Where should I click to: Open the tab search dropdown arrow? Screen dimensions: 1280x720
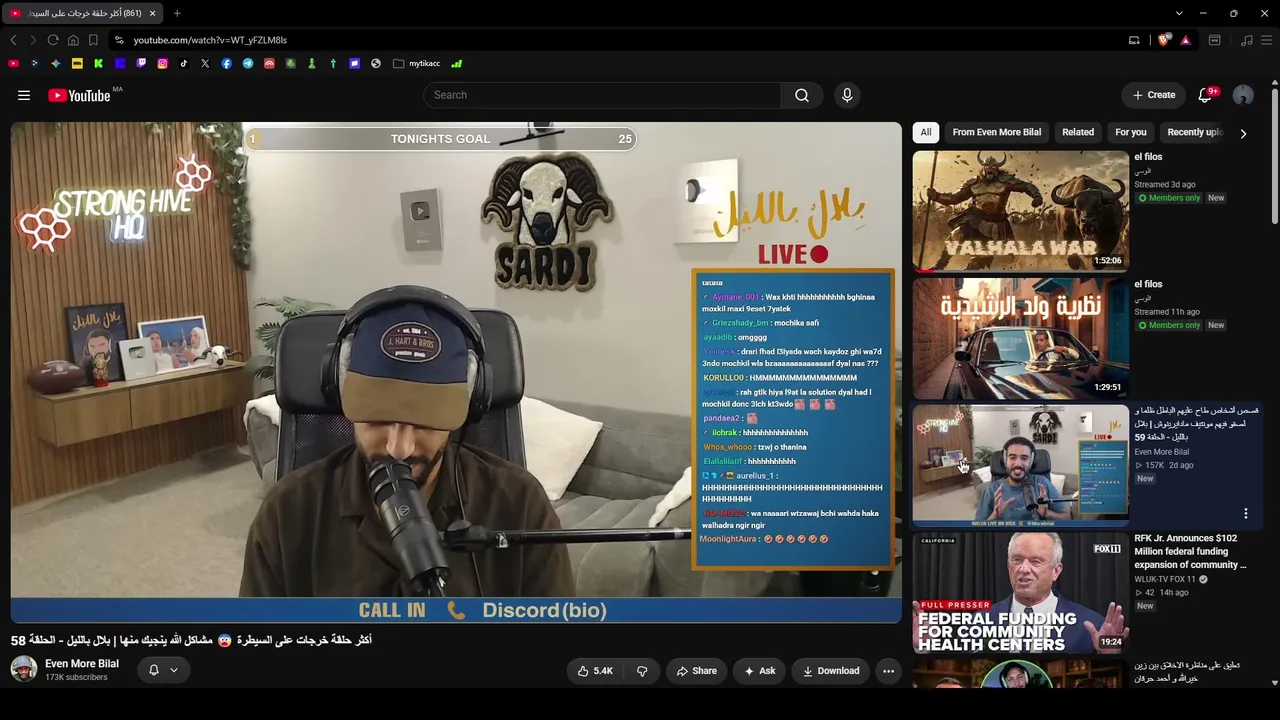tap(1179, 13)
